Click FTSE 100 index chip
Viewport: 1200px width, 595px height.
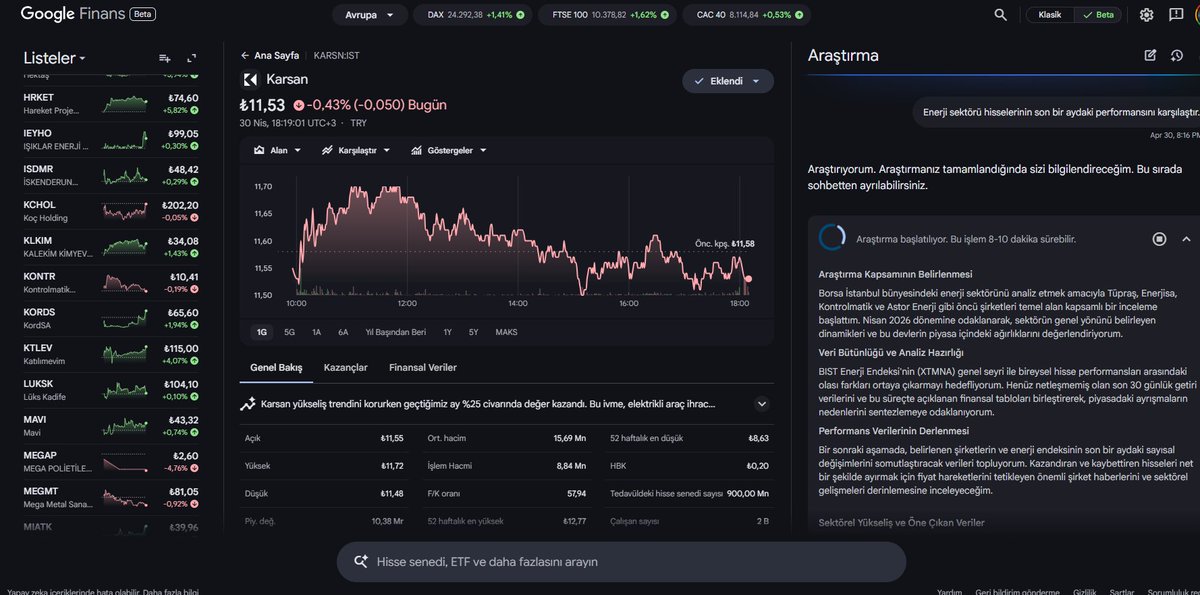608,15
